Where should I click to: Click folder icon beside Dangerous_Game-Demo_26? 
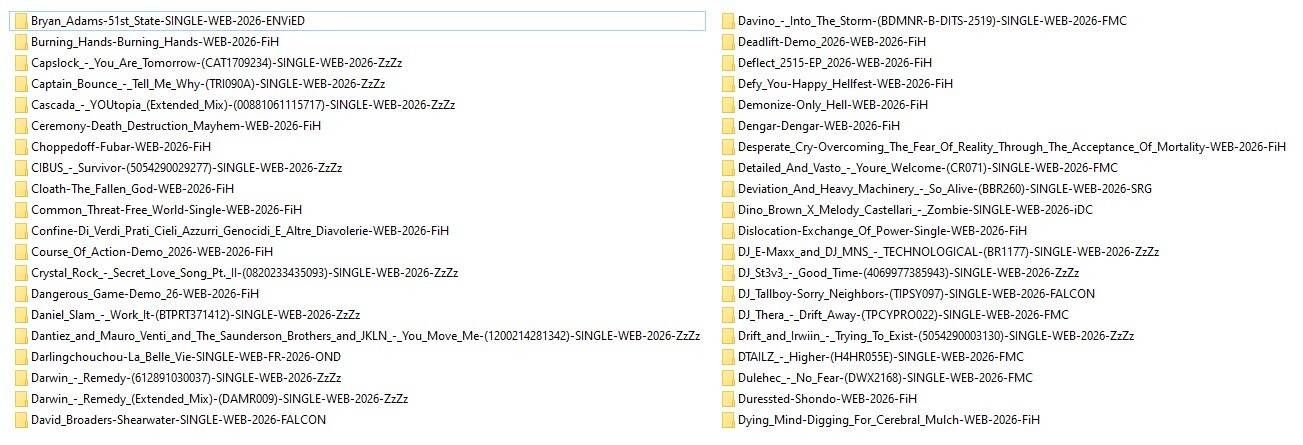(x=21, y=293)
